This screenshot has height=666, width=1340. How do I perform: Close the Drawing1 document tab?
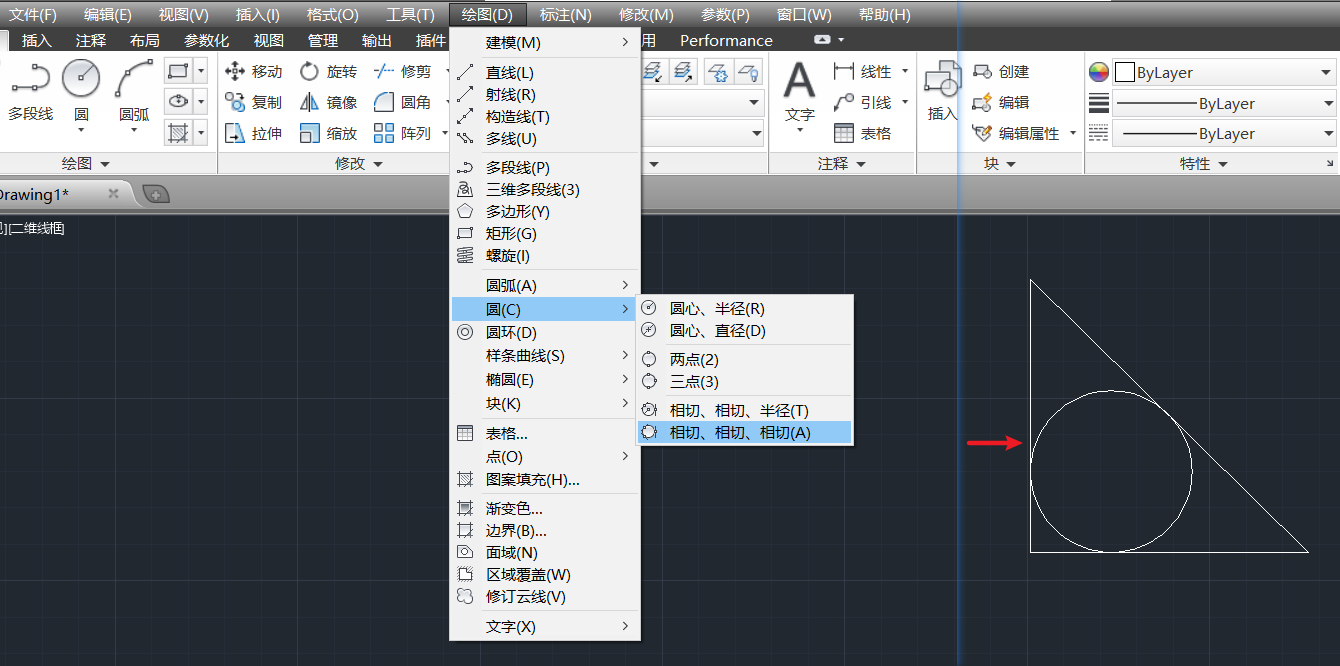pos(113,194)
